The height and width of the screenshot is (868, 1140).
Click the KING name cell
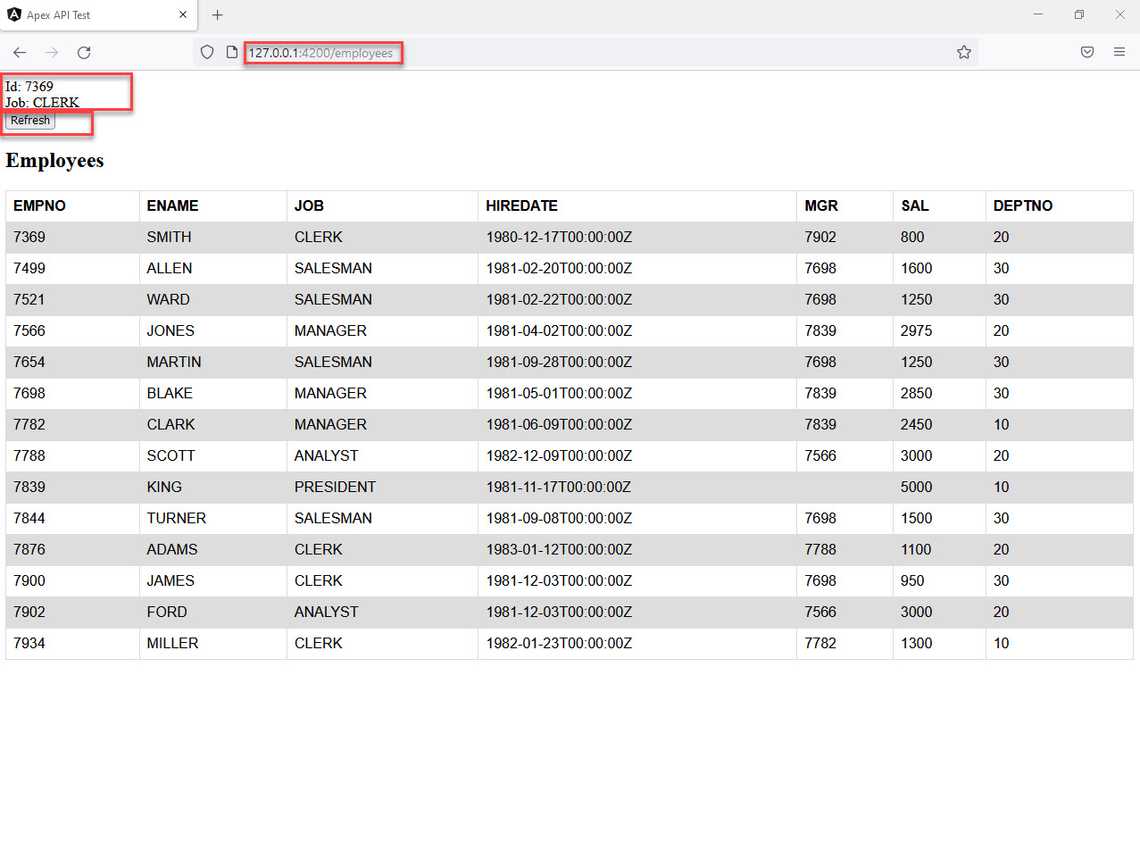(164, 487)
